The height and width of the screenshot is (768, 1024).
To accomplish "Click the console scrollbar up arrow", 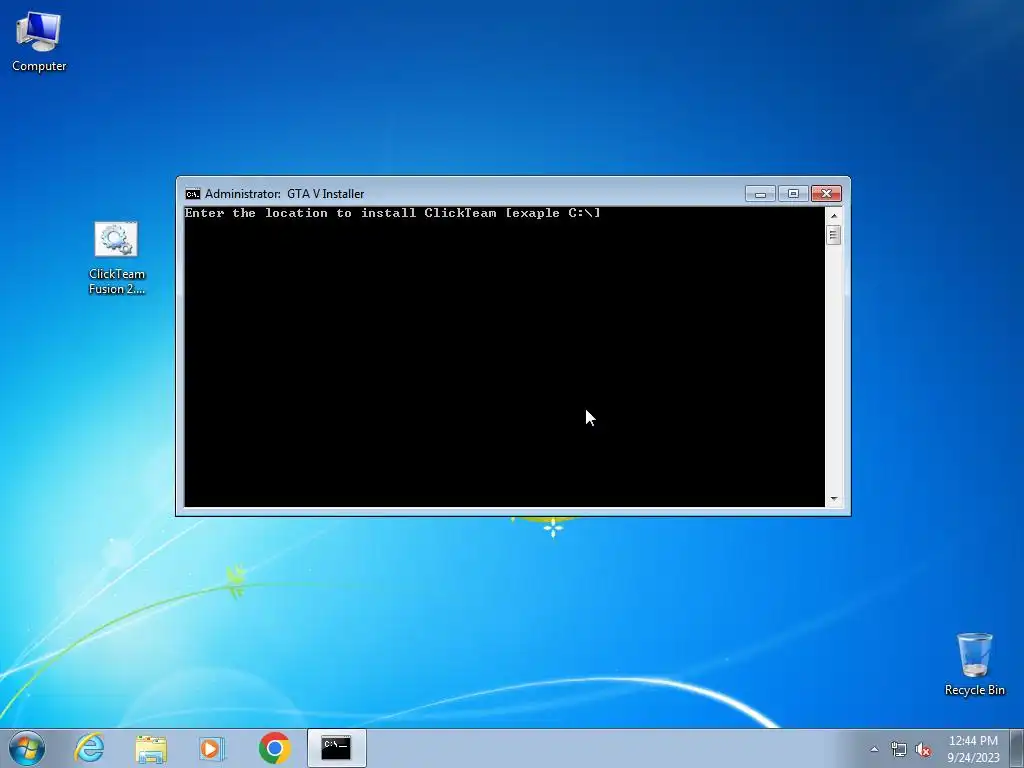I will (x=833, y=215).
